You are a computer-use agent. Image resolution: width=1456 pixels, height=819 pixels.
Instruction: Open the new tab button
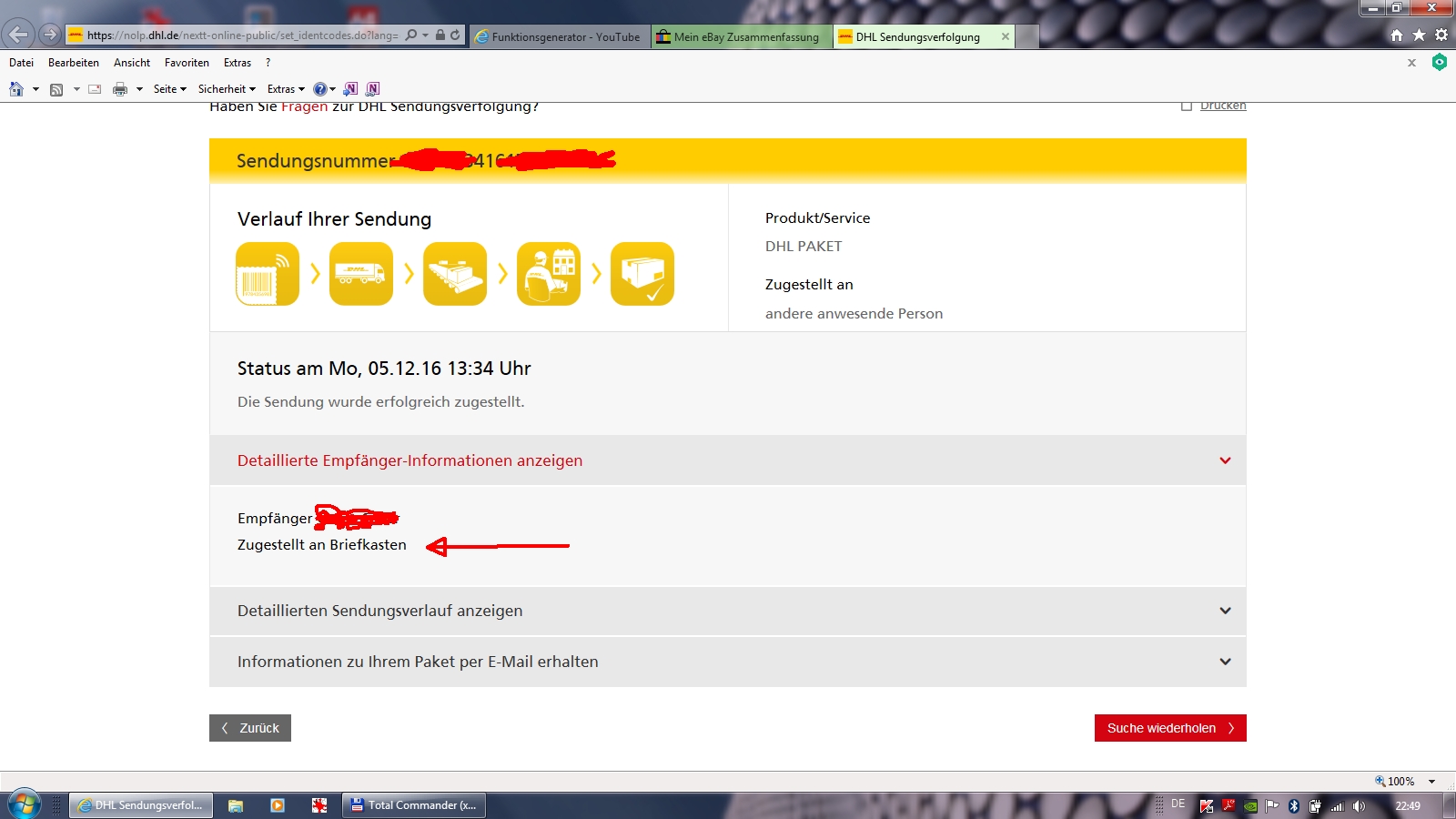pos(1027,37)
